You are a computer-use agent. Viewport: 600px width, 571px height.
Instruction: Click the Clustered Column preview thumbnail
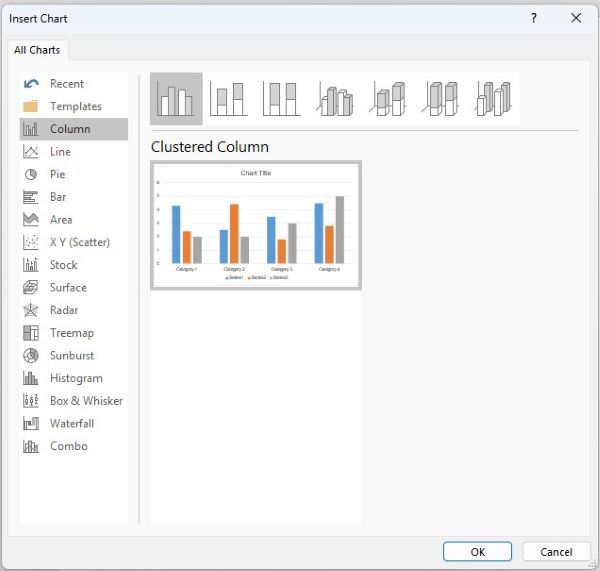(x=256, y=225)
